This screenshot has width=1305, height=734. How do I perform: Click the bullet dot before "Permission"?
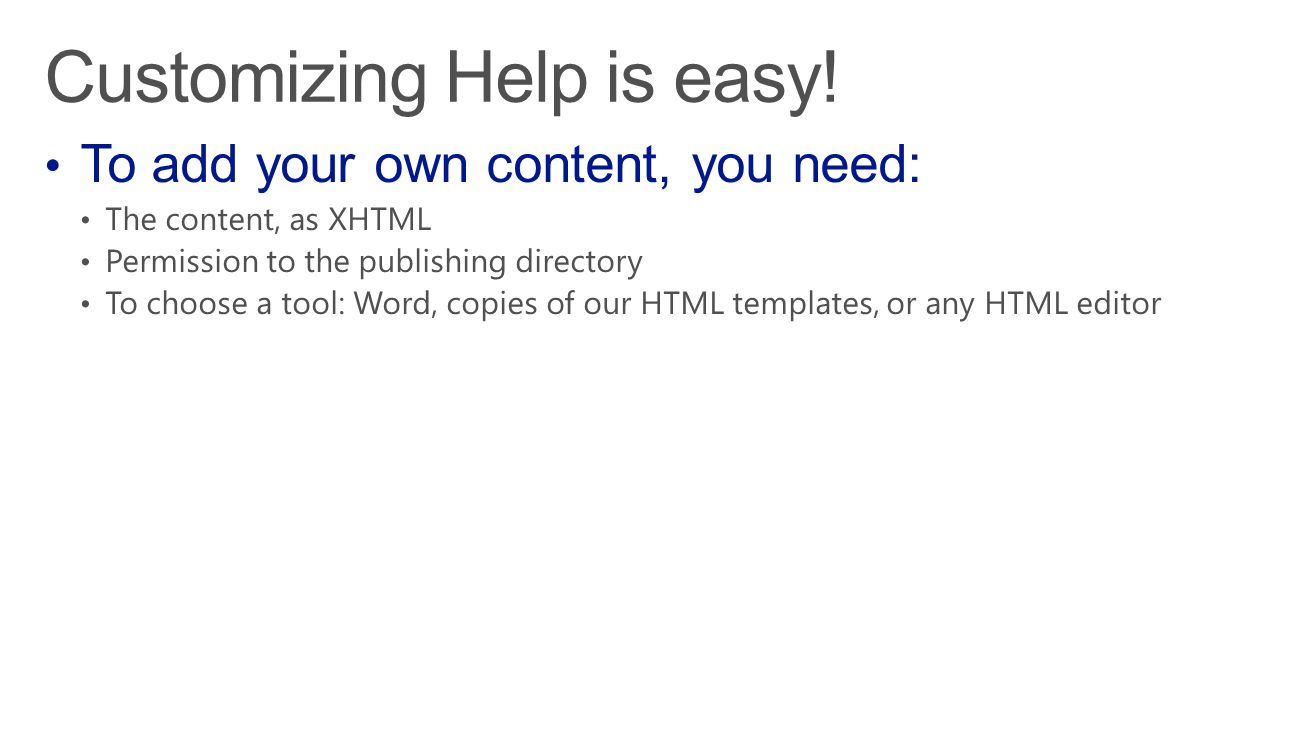86,262
